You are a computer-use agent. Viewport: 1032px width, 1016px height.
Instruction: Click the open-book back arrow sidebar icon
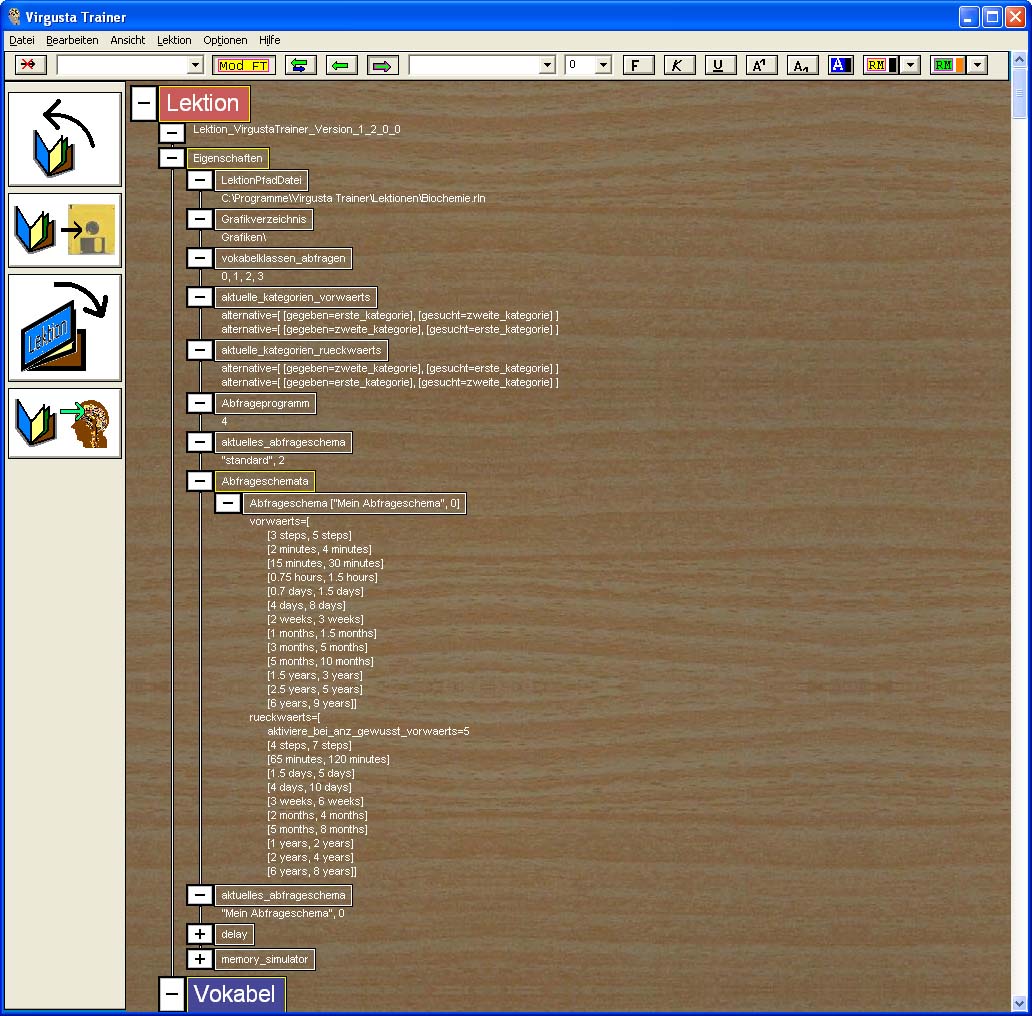pos(64,139)
